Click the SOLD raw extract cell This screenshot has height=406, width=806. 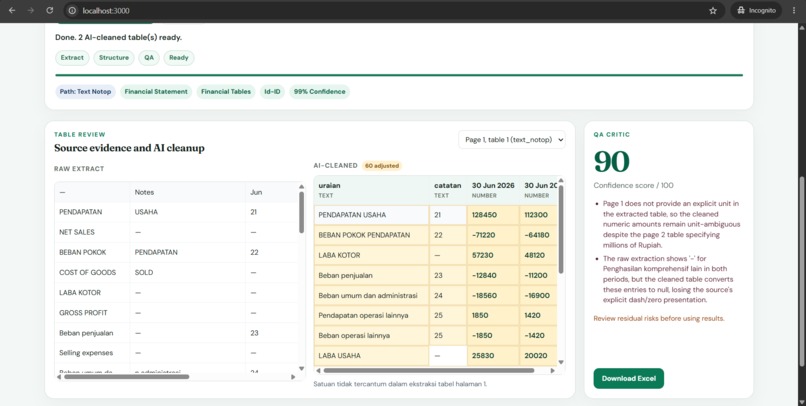(x=188, y=272)
